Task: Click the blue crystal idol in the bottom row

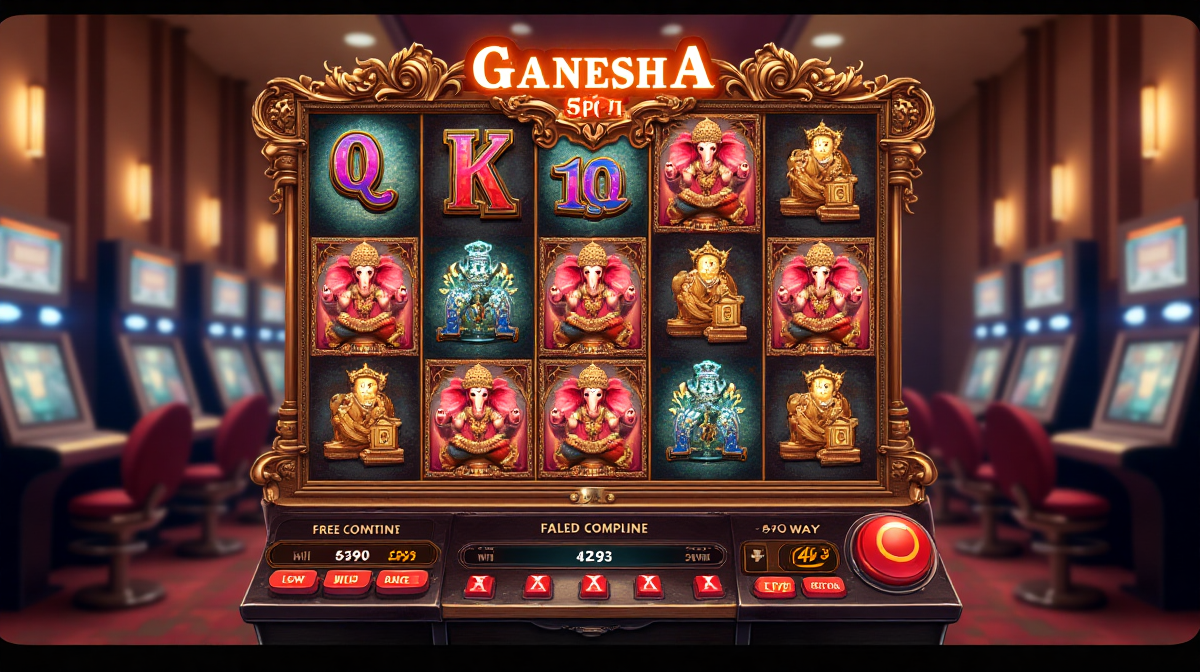Action: click(706, 413)
